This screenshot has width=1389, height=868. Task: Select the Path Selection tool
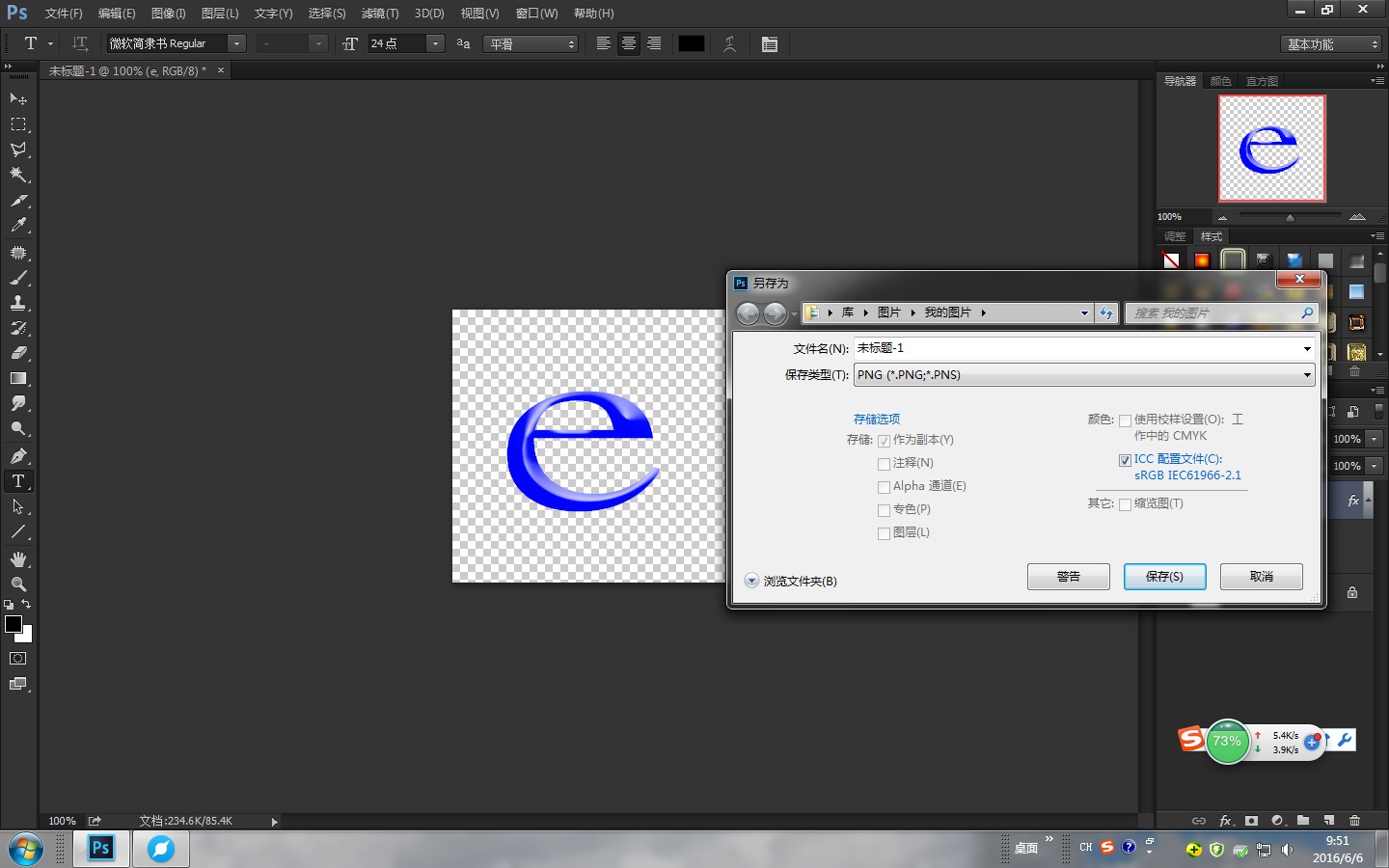tap(18, 506)
